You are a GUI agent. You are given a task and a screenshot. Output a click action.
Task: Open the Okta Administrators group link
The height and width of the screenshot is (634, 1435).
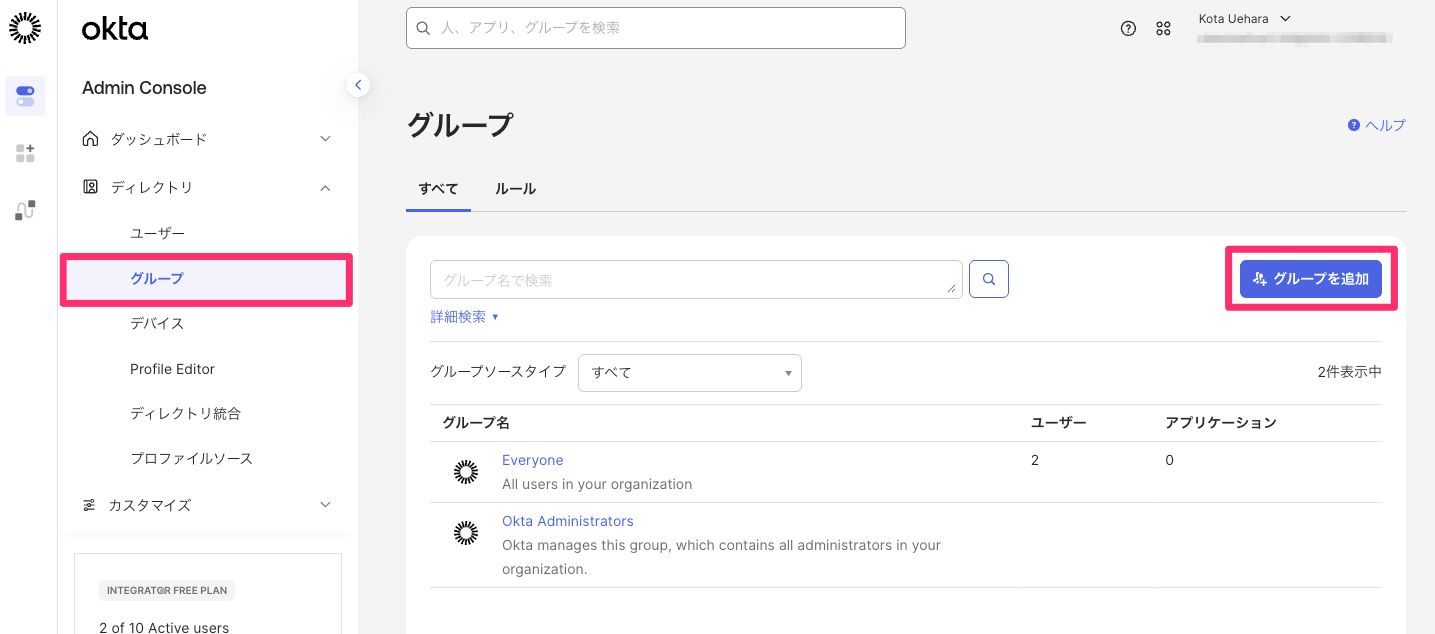[x=567, y=521]
